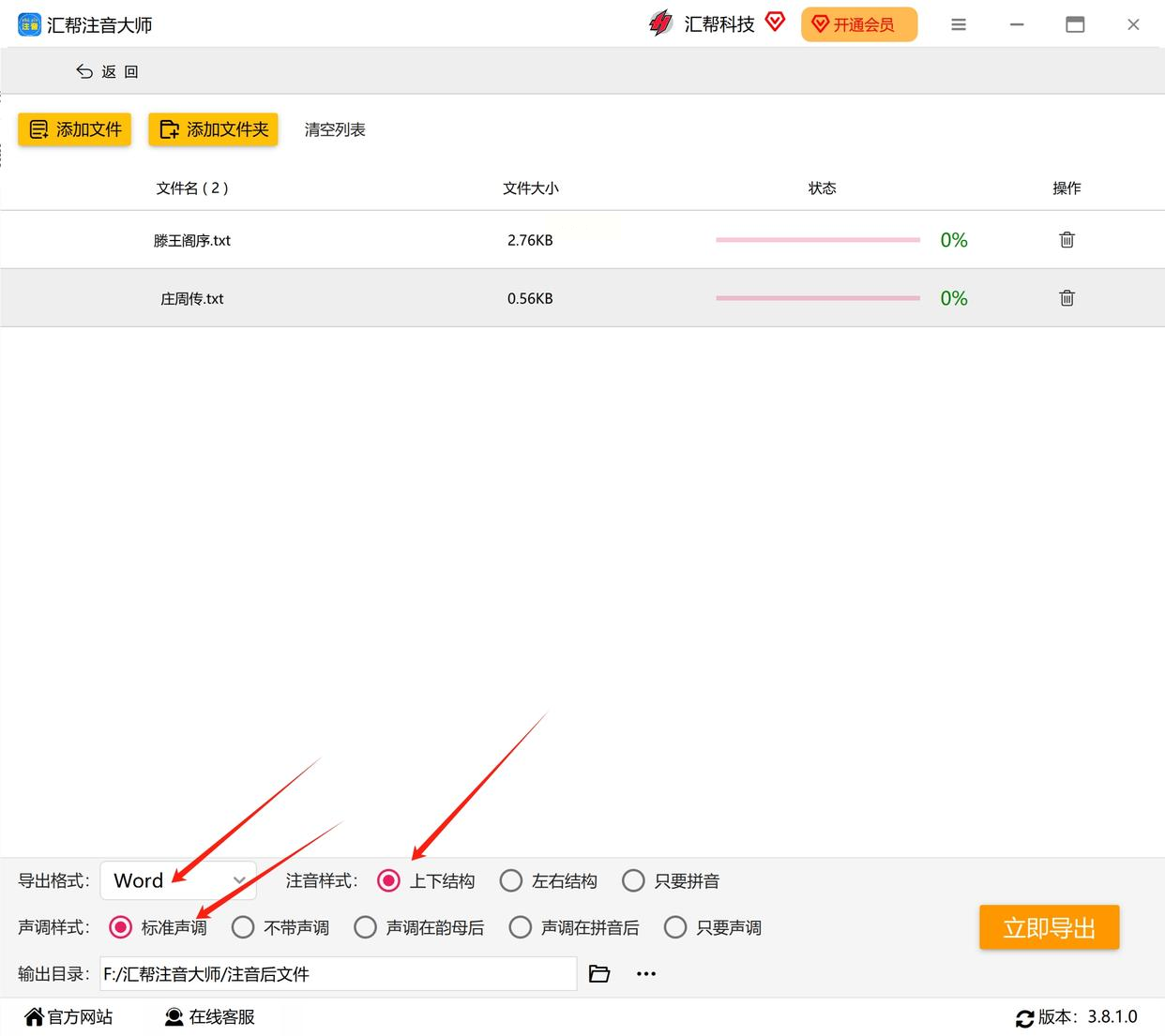This screenshot has height=1036, width=1165.
Task: Delete 滕王阁序.txt with its trash icon
Action: click(x=1067, y=240)
